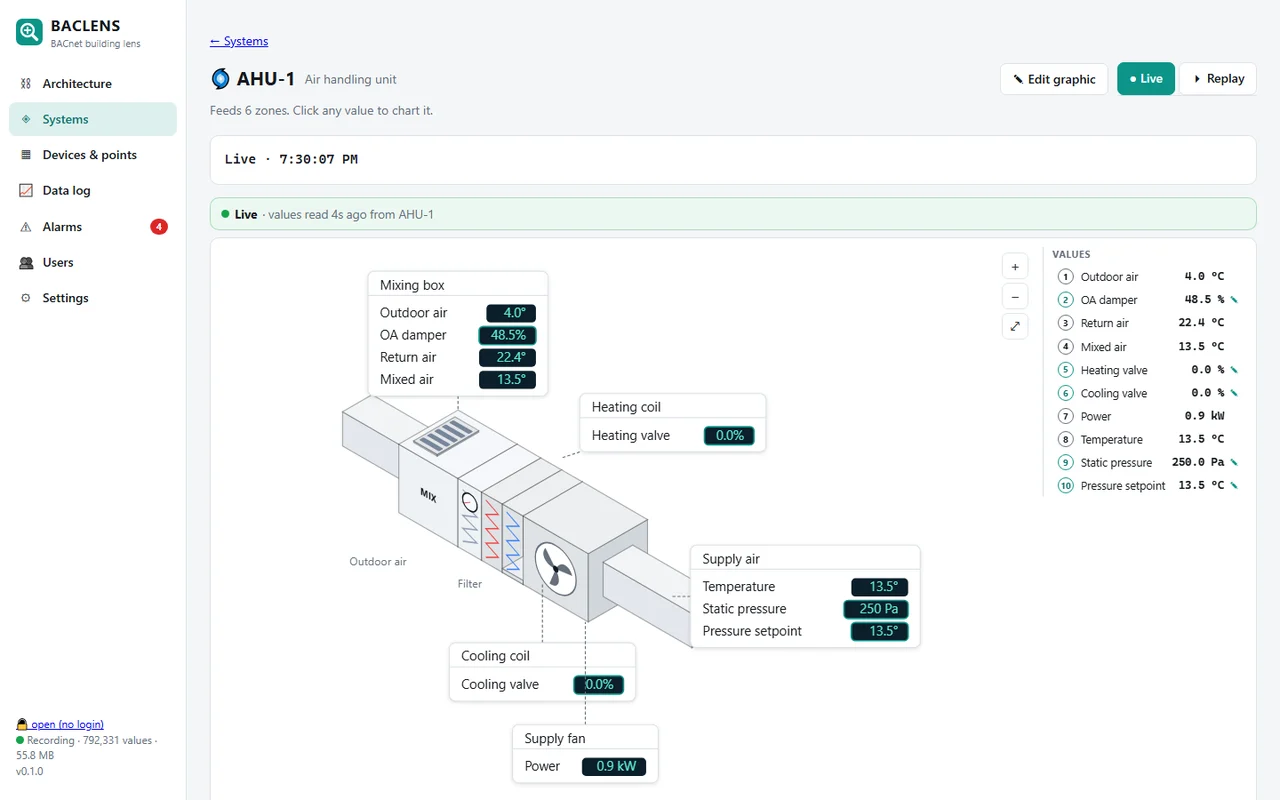Chart the Mixed air 13.5° value

508,379
